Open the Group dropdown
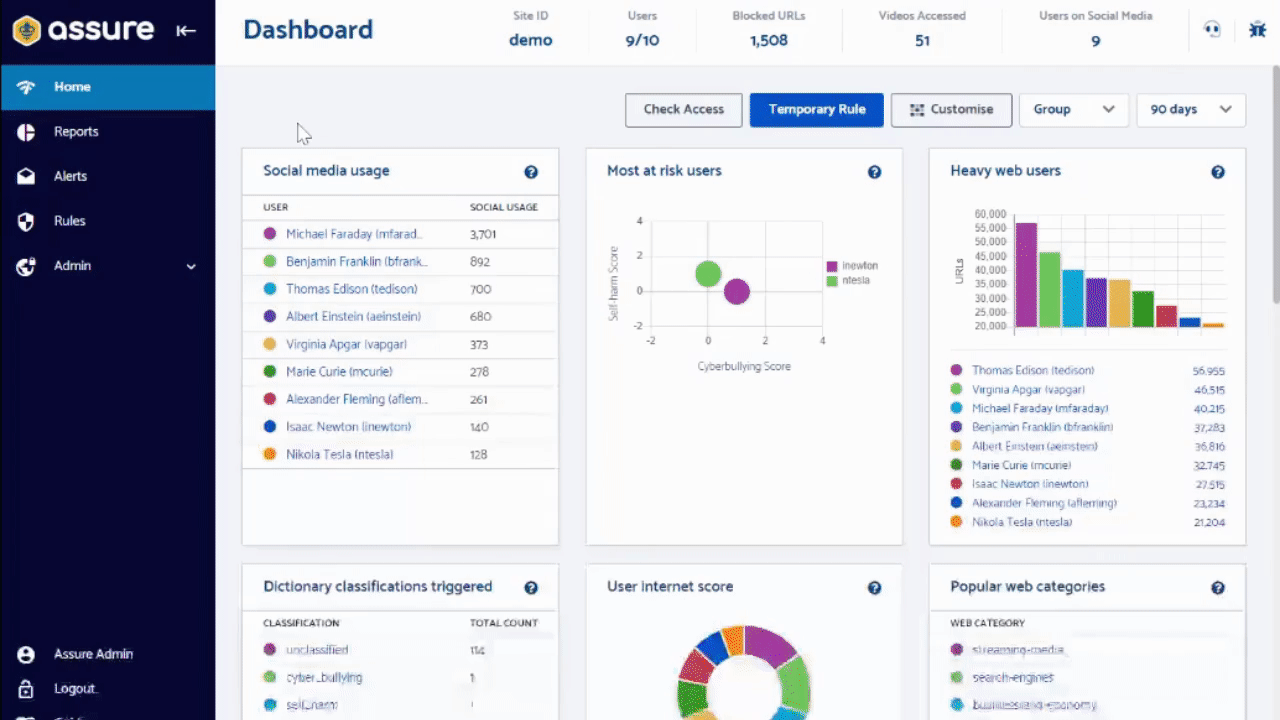1280x720 pixels. coord(1074,110)
